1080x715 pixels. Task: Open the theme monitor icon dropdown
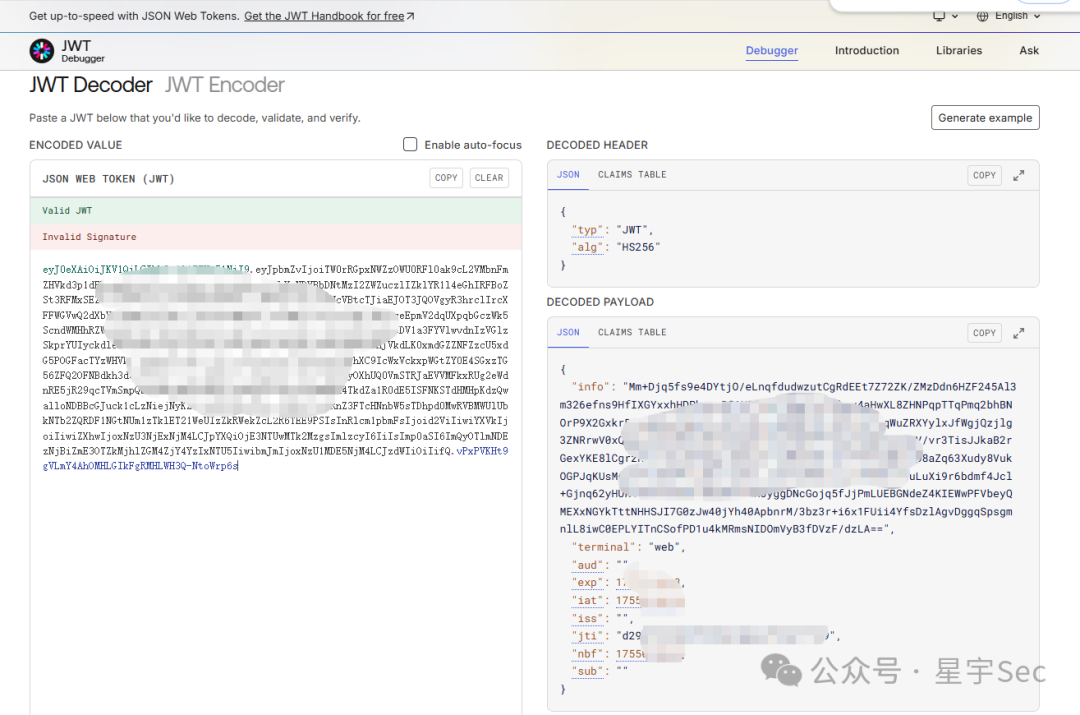[x=945, y=16]
